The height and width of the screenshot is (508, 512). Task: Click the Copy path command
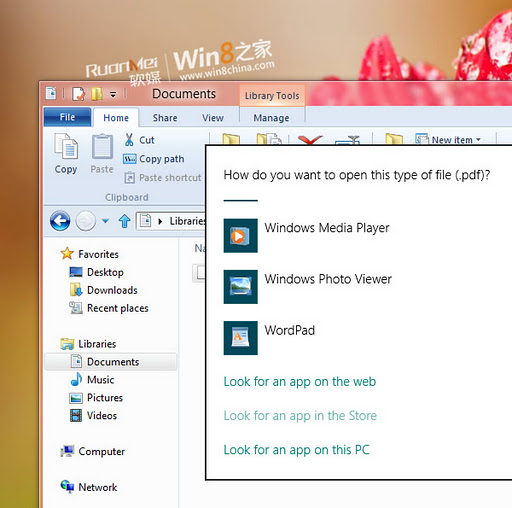153,159
